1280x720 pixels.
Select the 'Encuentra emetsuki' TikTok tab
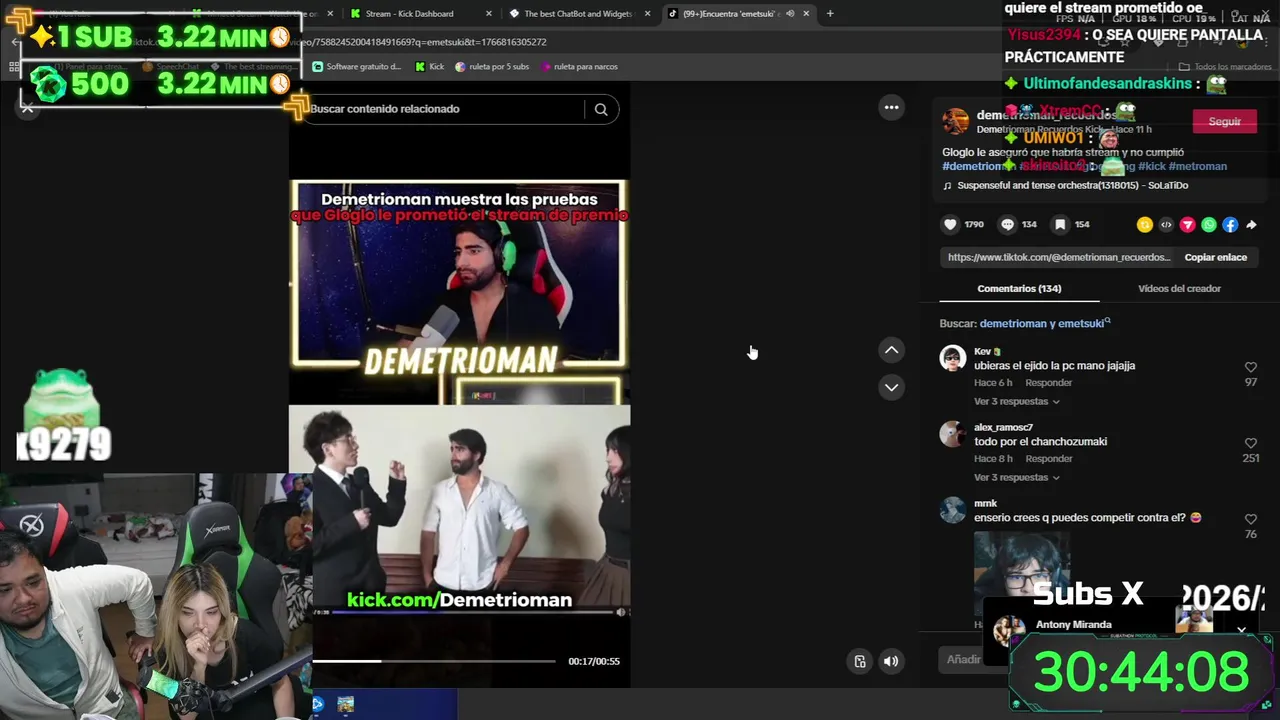point(738,14)
